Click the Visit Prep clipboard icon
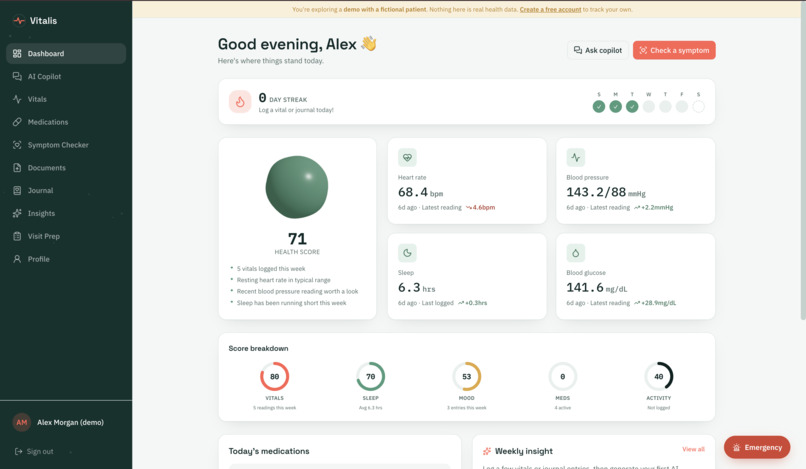This screenshot has height=469, width=806. point(17,236)
